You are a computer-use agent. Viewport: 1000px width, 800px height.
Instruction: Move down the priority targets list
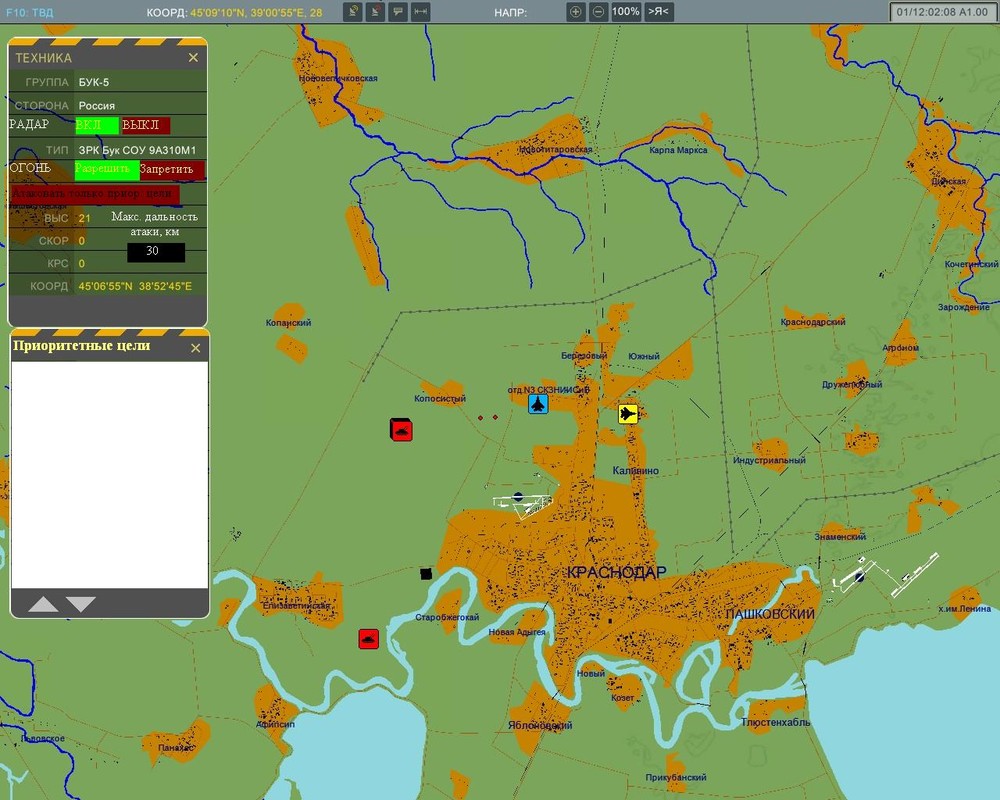(81, 604)
